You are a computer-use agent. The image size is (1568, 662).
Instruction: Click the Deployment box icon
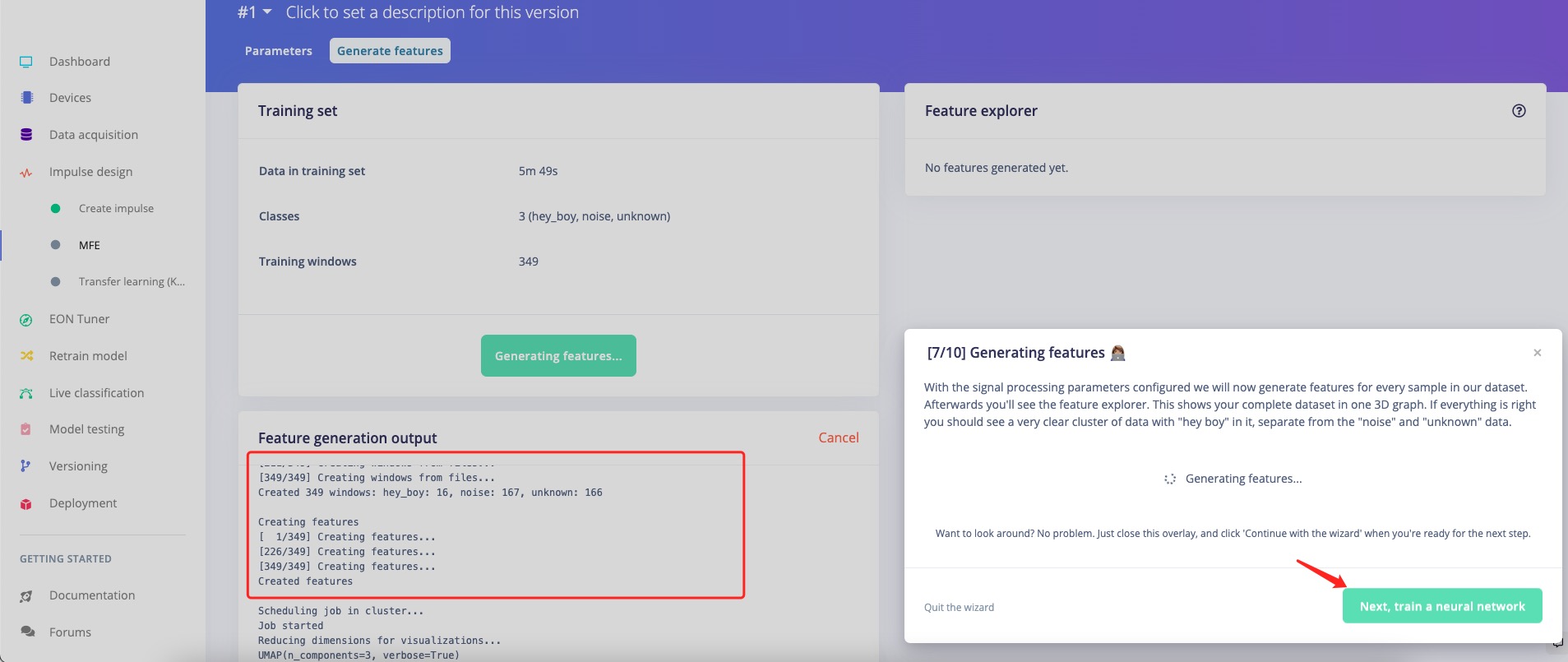(26, 503)
